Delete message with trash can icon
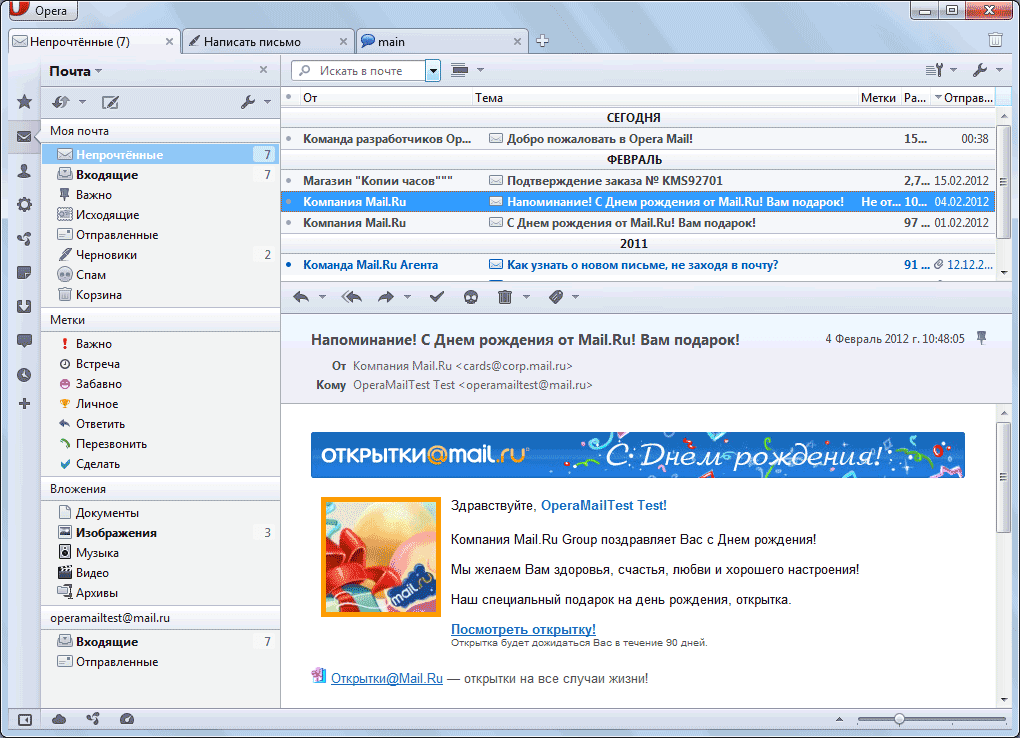Viewport: 1020px width, 738px height. point(505,297)
